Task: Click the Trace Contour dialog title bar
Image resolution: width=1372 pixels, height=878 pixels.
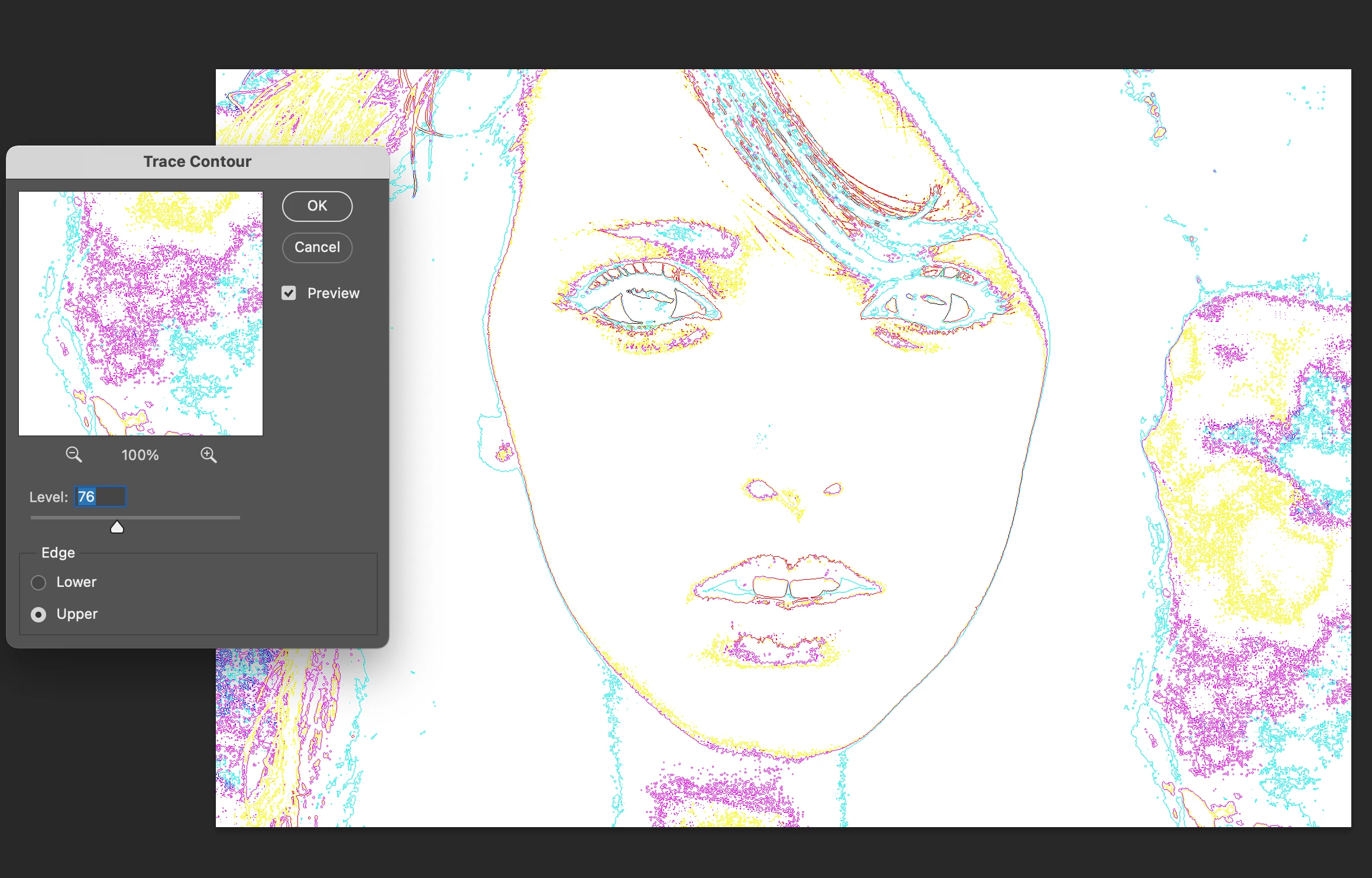Action: coord(197,162)
